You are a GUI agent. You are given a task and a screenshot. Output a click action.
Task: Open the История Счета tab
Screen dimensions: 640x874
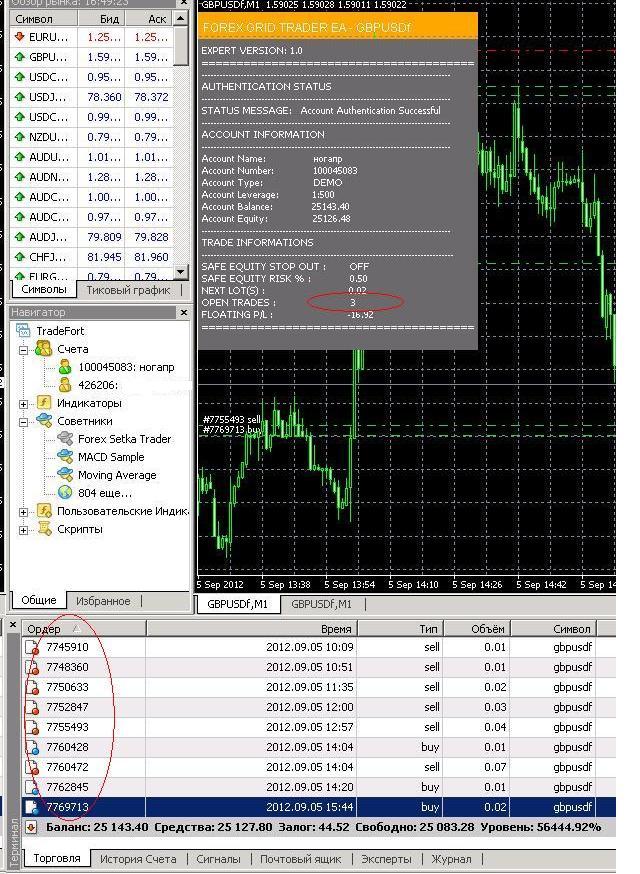138,860
